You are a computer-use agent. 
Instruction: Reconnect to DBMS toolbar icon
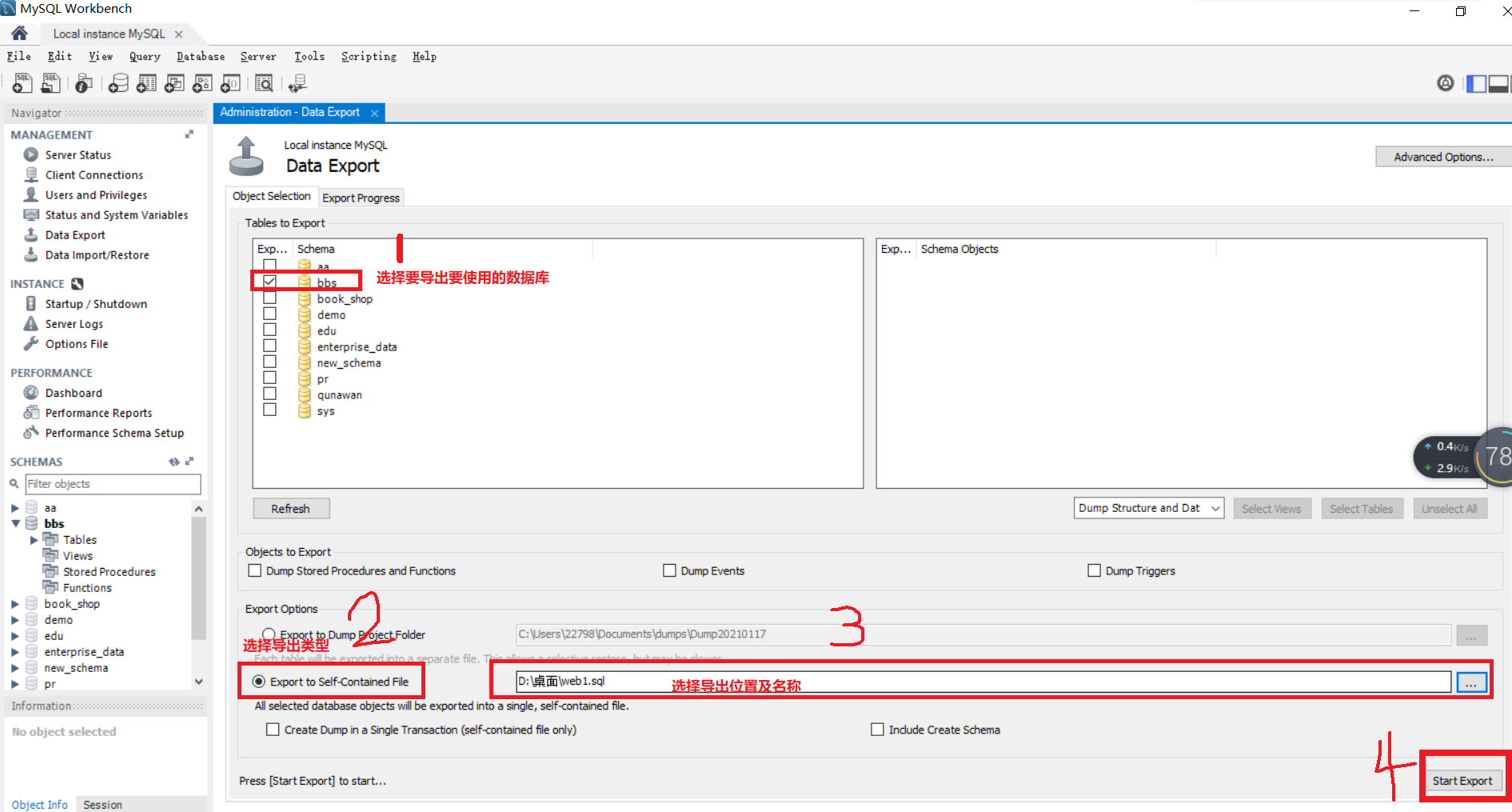click(x=297, y=83)
